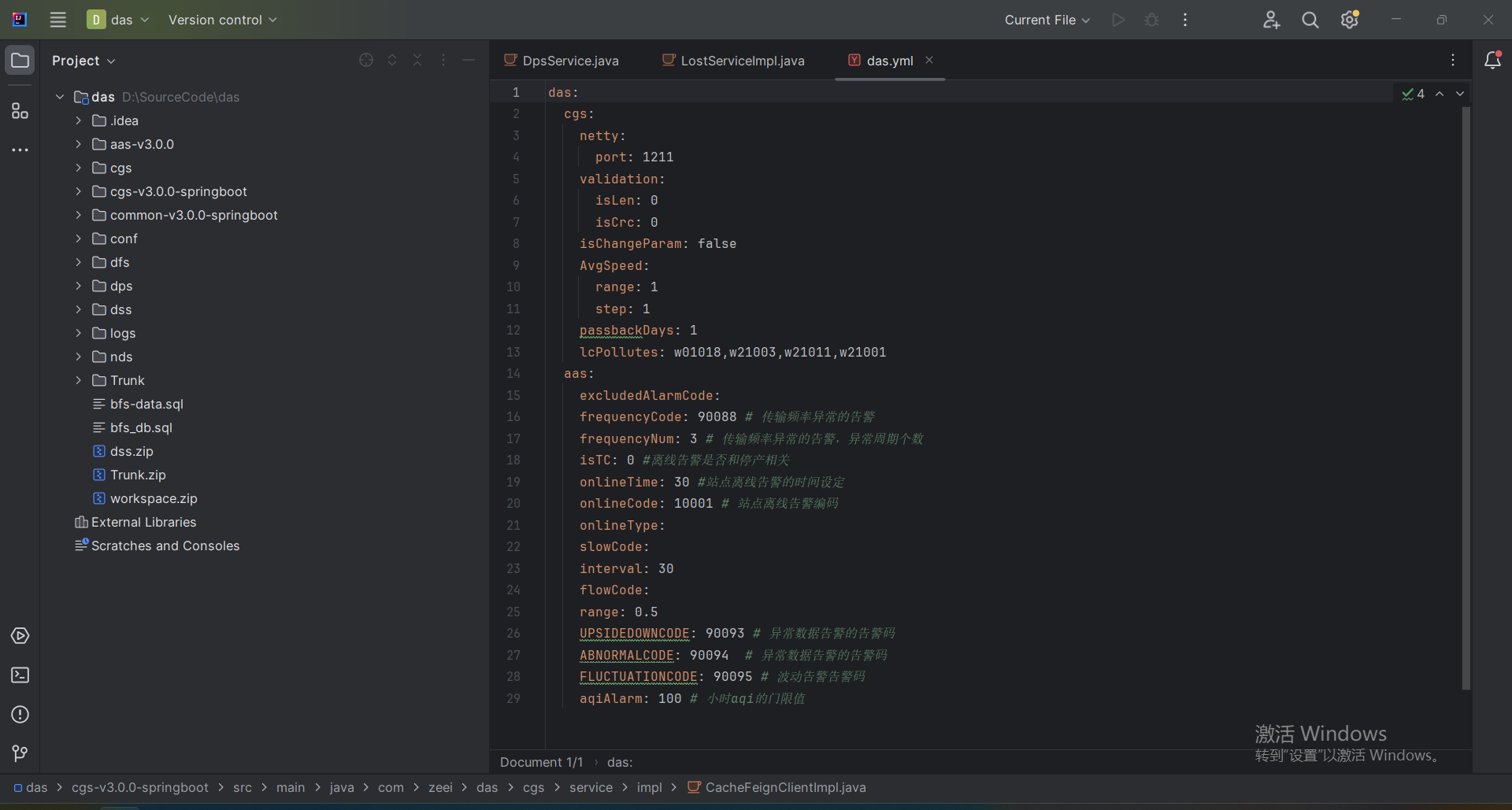Click the Run button in toolbar
Viewport: 1512px width, 810px height.
(x=1118, y=20)
